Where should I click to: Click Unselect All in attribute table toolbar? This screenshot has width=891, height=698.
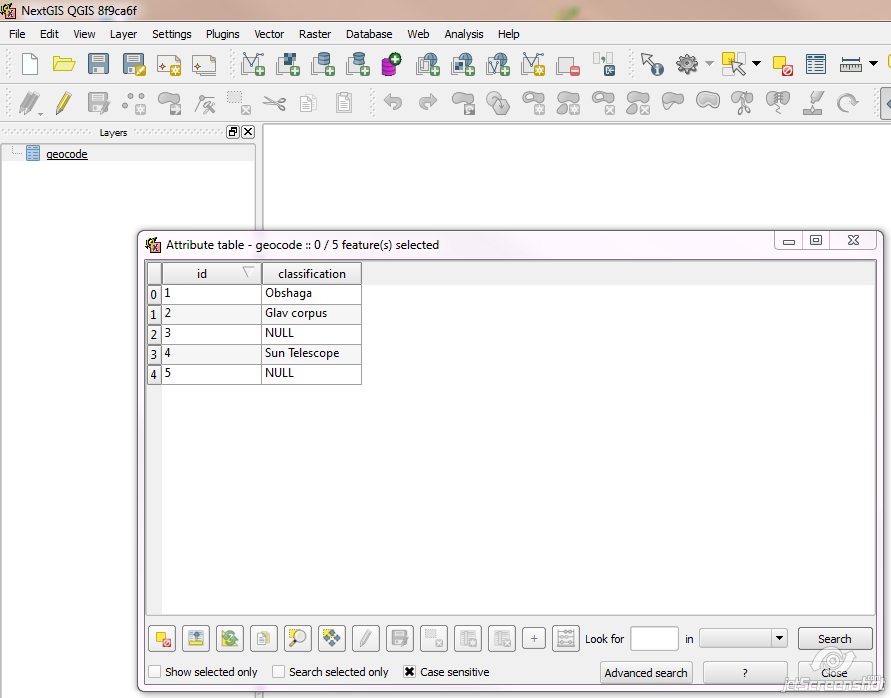coord(162,639)
